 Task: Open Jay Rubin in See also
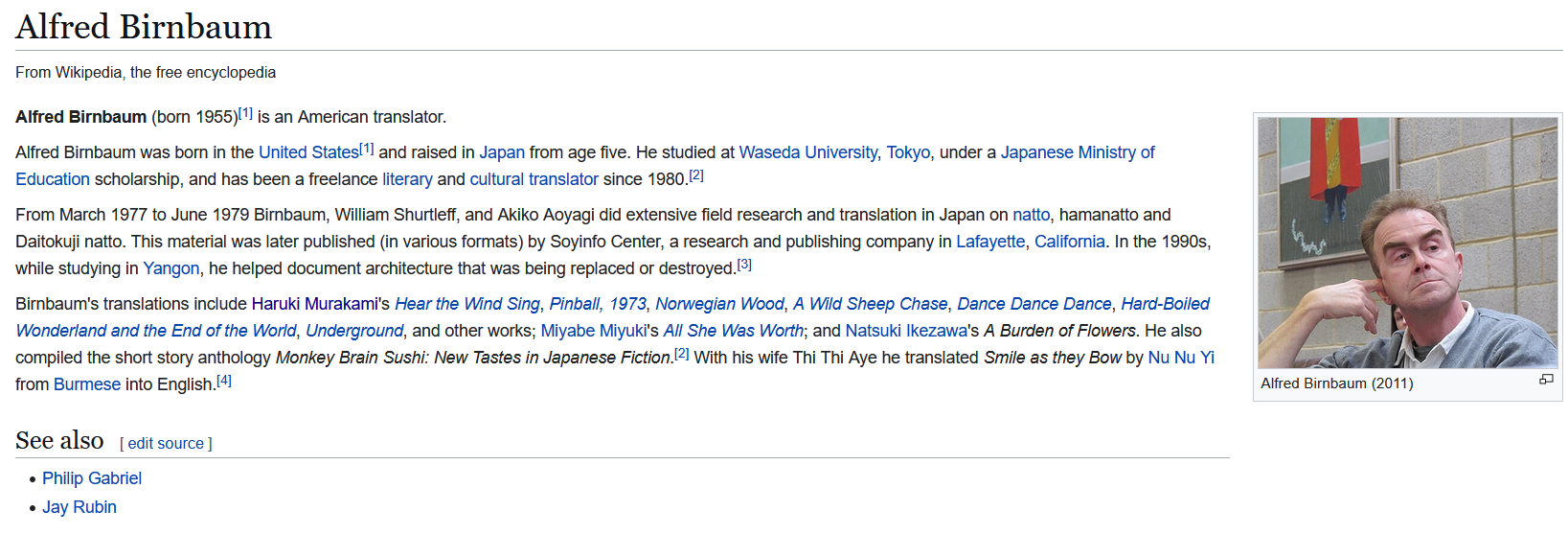[80, 507]
